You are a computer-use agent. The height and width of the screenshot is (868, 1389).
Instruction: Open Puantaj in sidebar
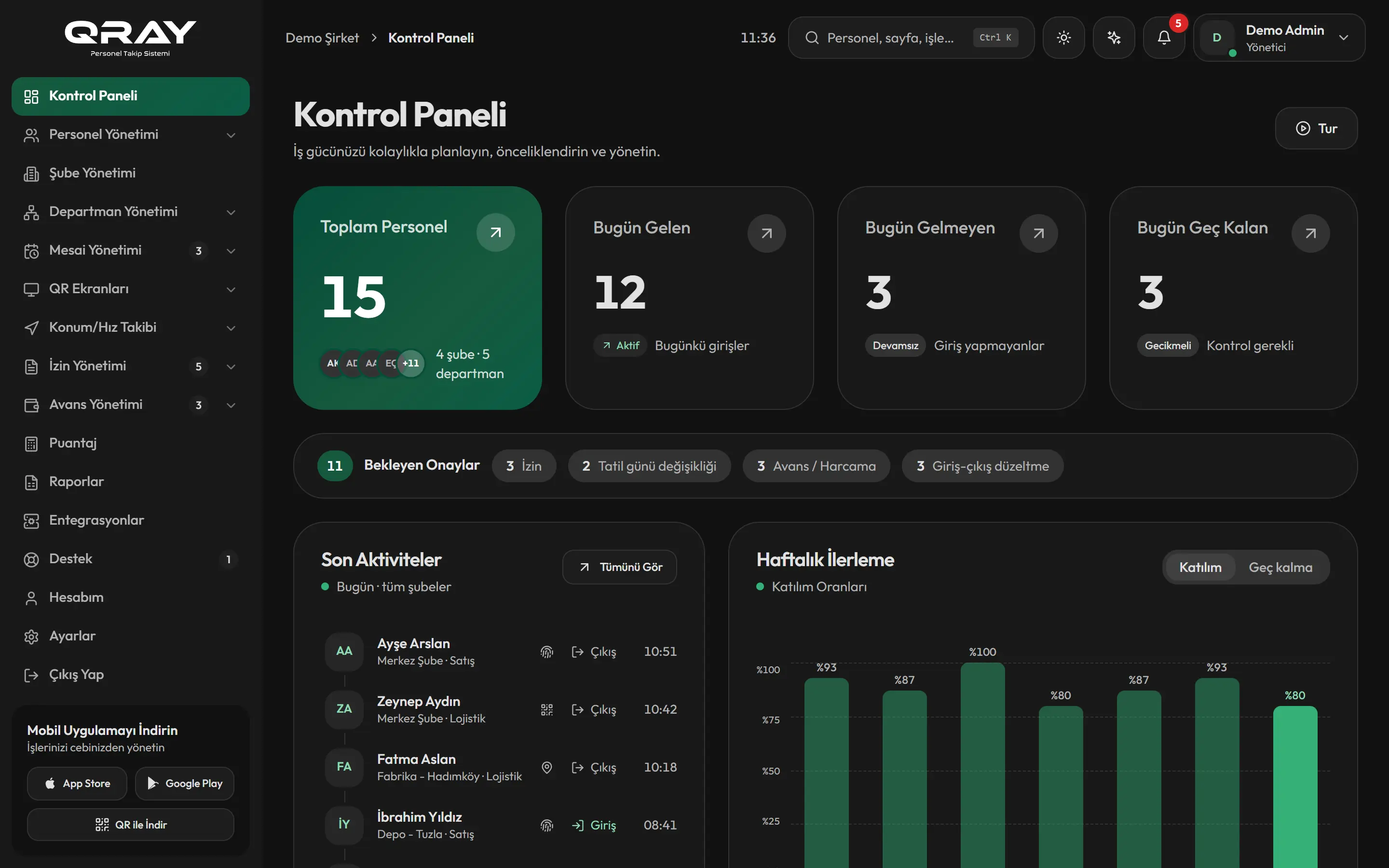click(130, 443)
